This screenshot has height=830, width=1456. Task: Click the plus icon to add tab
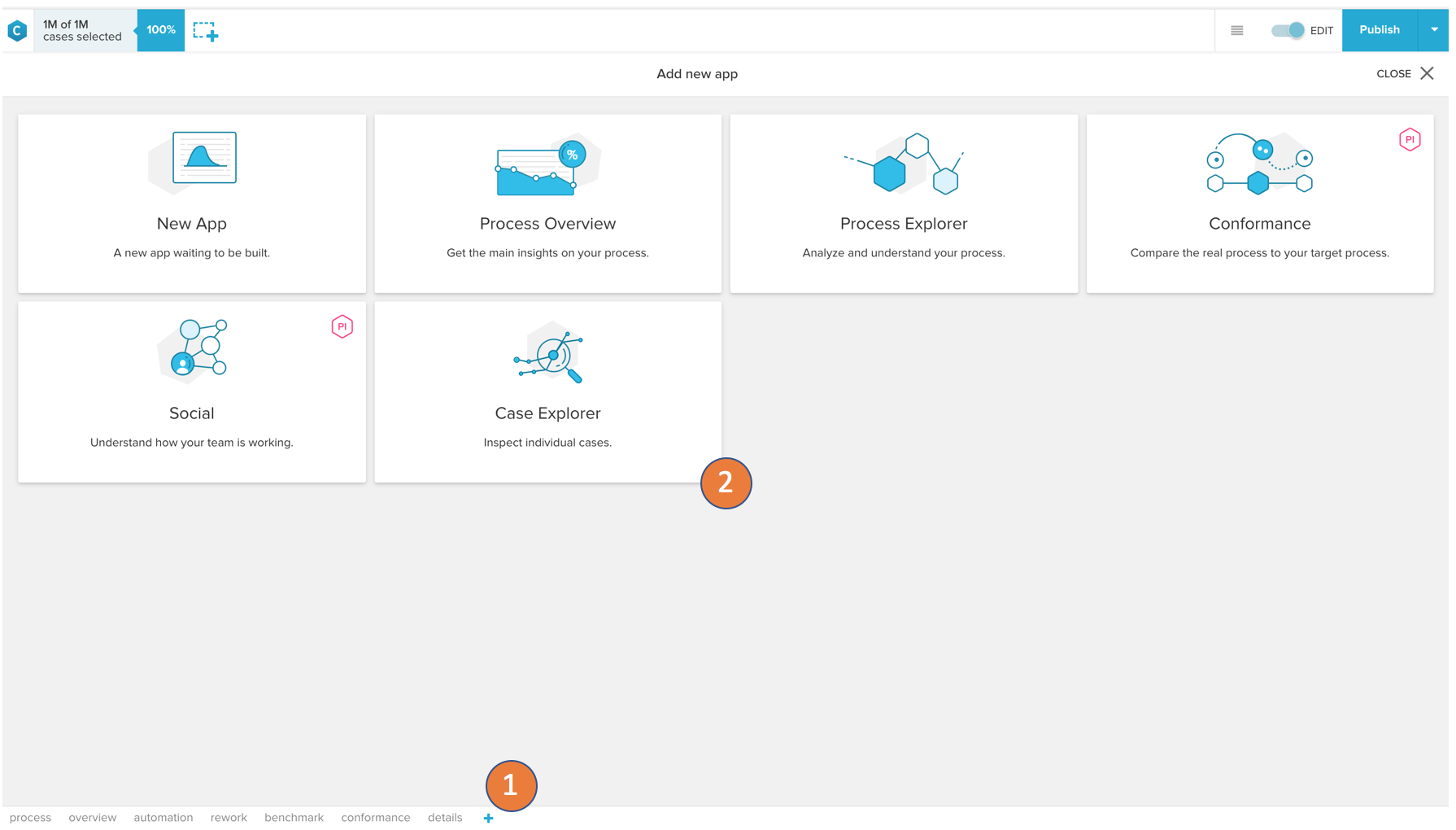pos(488,818)
